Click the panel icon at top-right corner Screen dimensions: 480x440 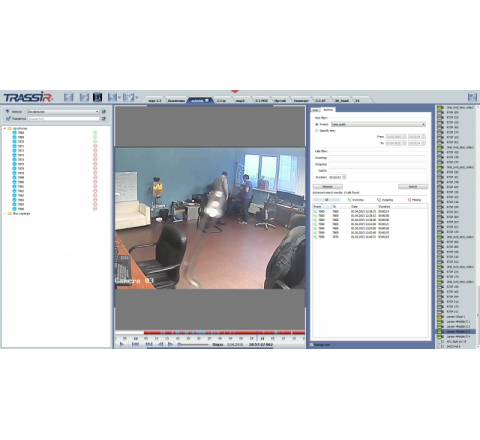(472, 97)
